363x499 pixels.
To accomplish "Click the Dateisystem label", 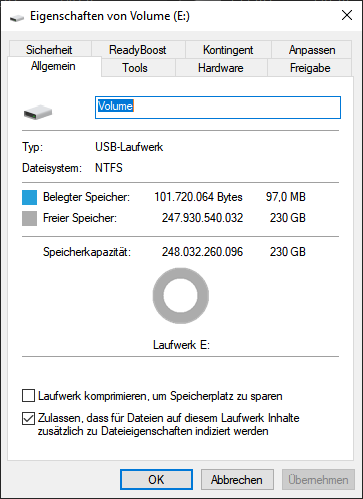I will pos(52,168).
